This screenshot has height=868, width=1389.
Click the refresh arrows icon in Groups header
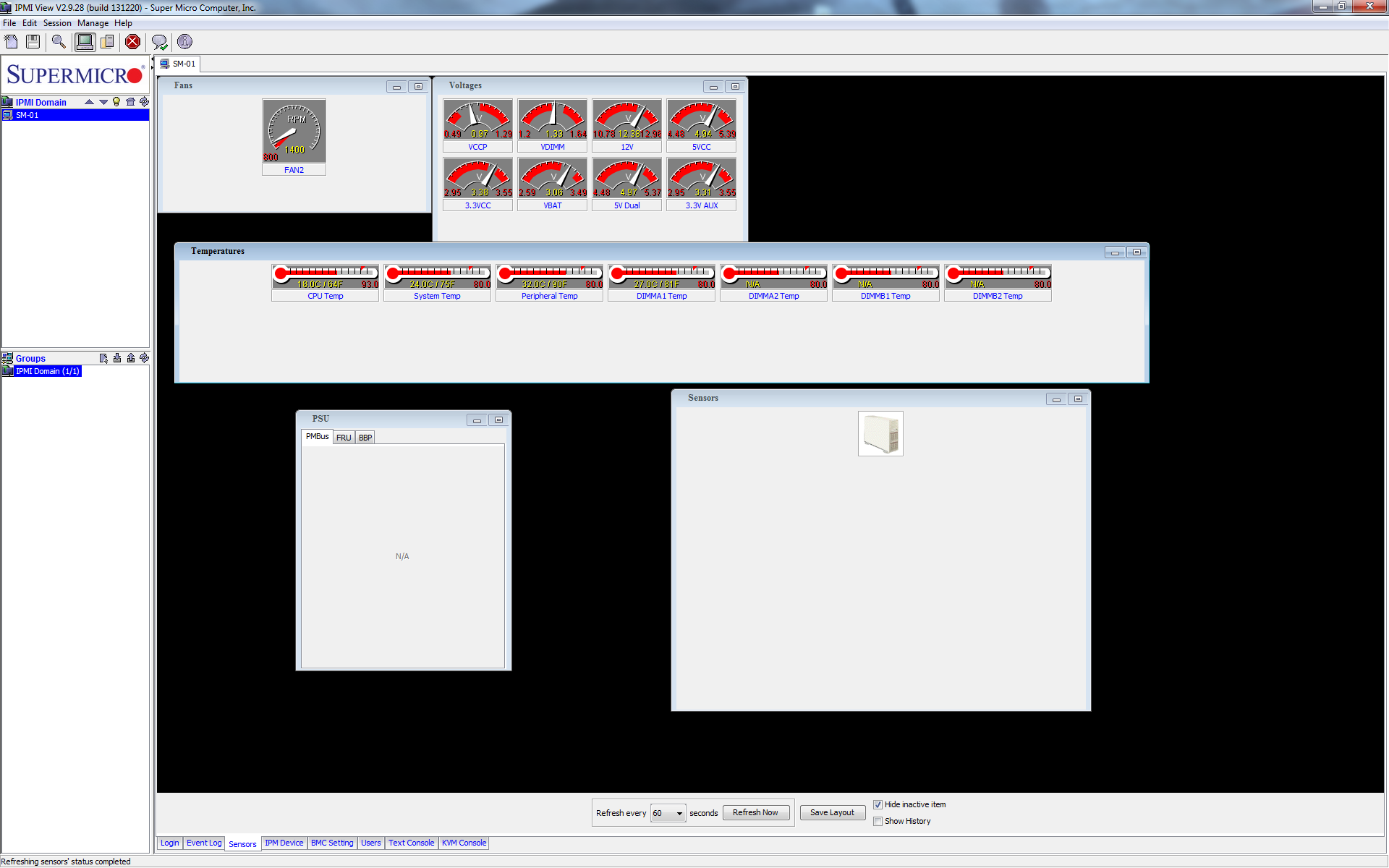(x=144, y=358)
